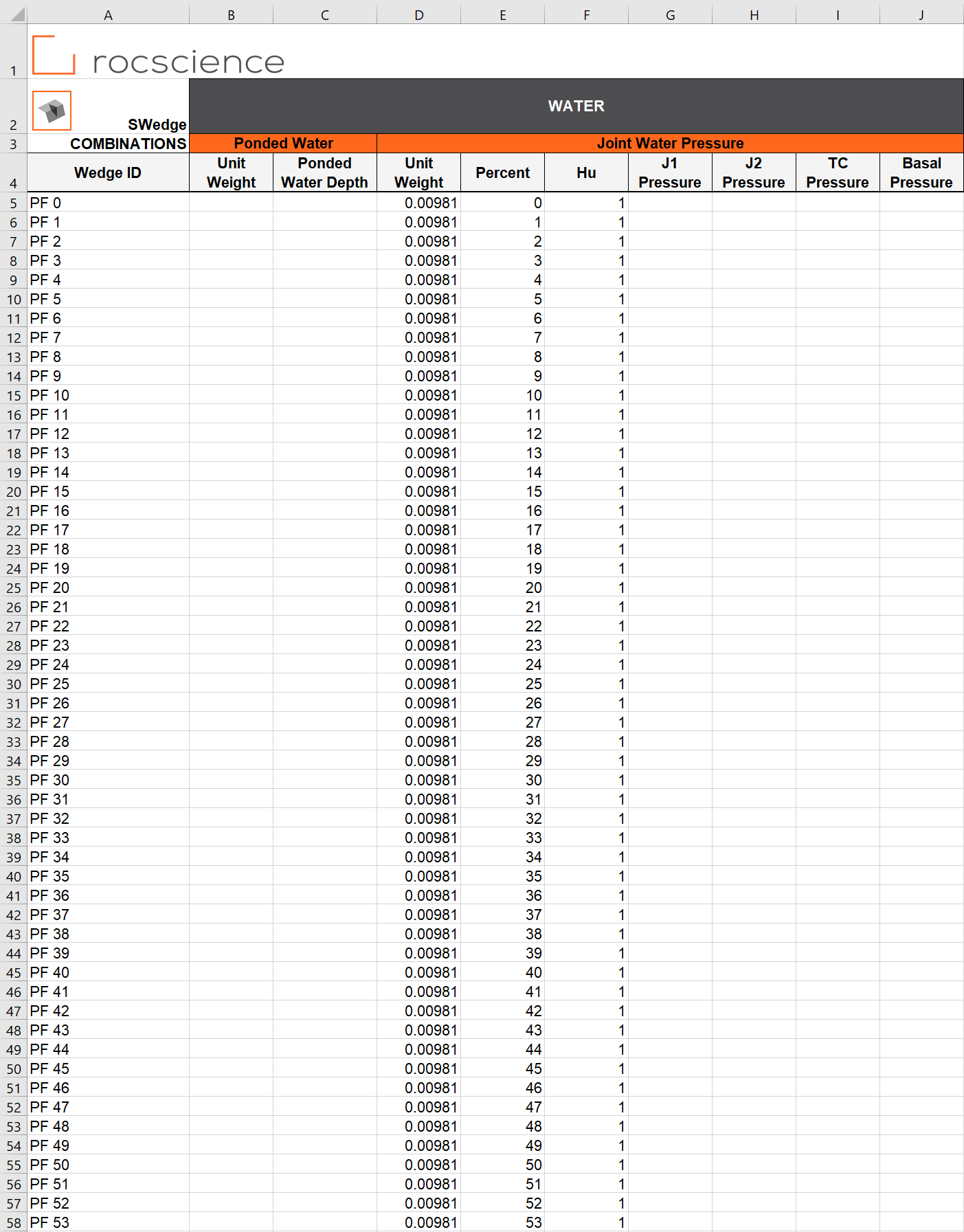Select cell containing PF 10
964x1232 pixels.
[108, 395]
